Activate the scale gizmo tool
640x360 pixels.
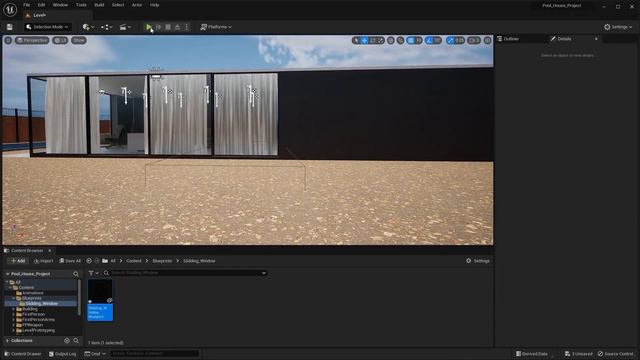tap(380, 40)
